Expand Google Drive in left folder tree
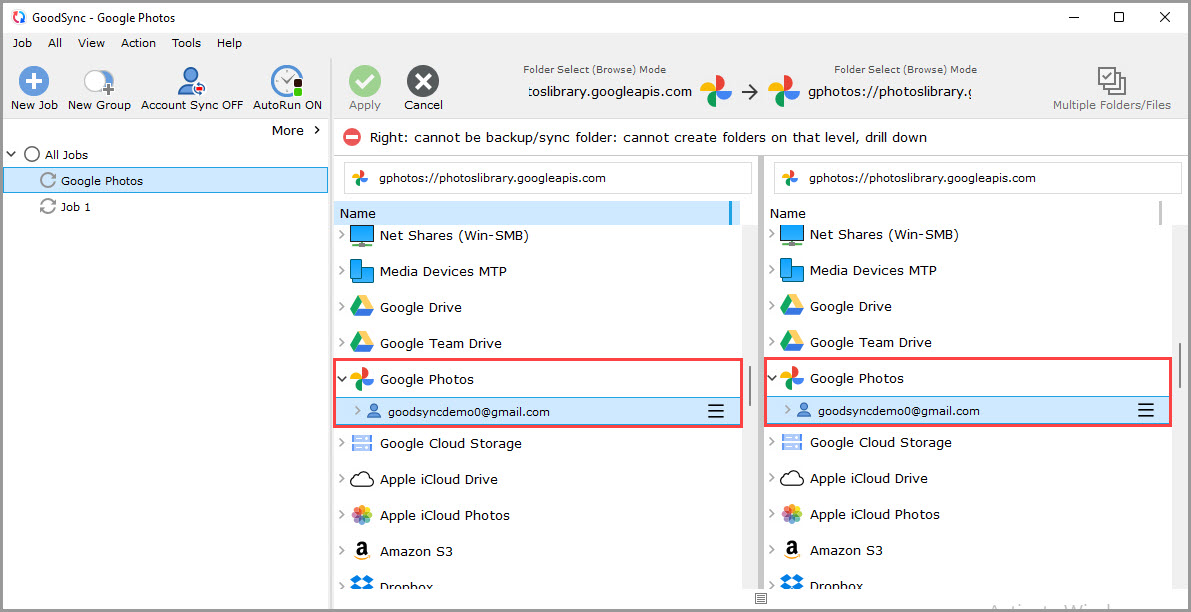Image resolution: width=1191 pixels, height=612 pixels. pyautogui.click(x=342, y=306)
